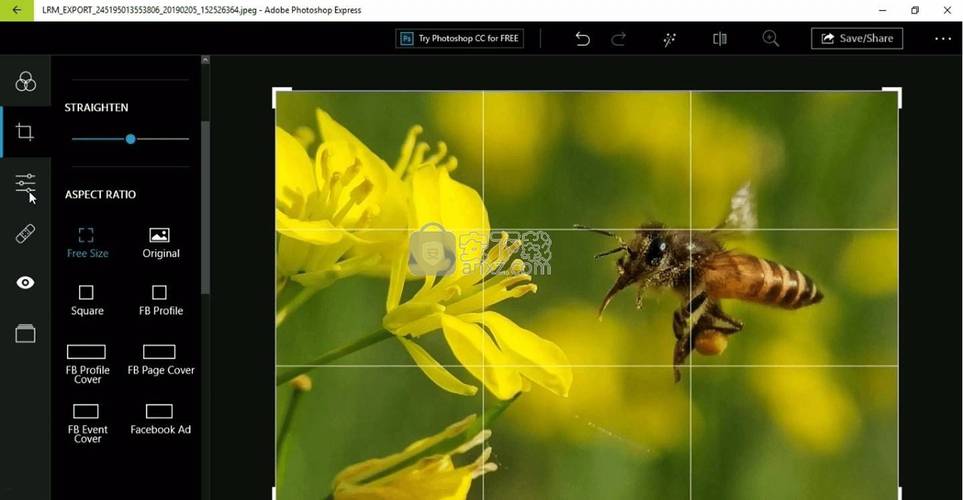
Task: Select the Crop tool in sidebar
Action: coord(25,132)
